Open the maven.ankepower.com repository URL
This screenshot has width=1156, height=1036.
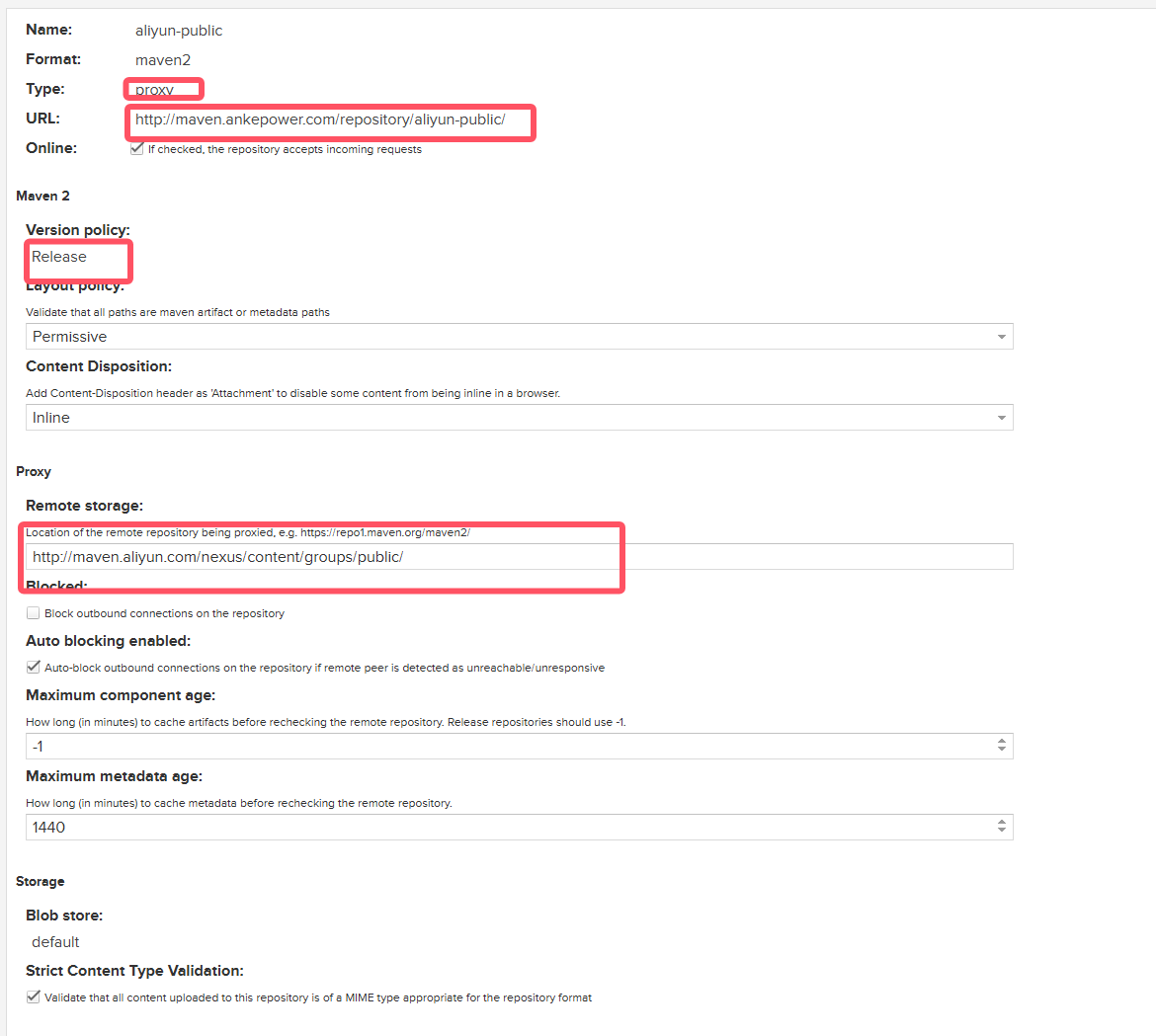pos(320,120)
